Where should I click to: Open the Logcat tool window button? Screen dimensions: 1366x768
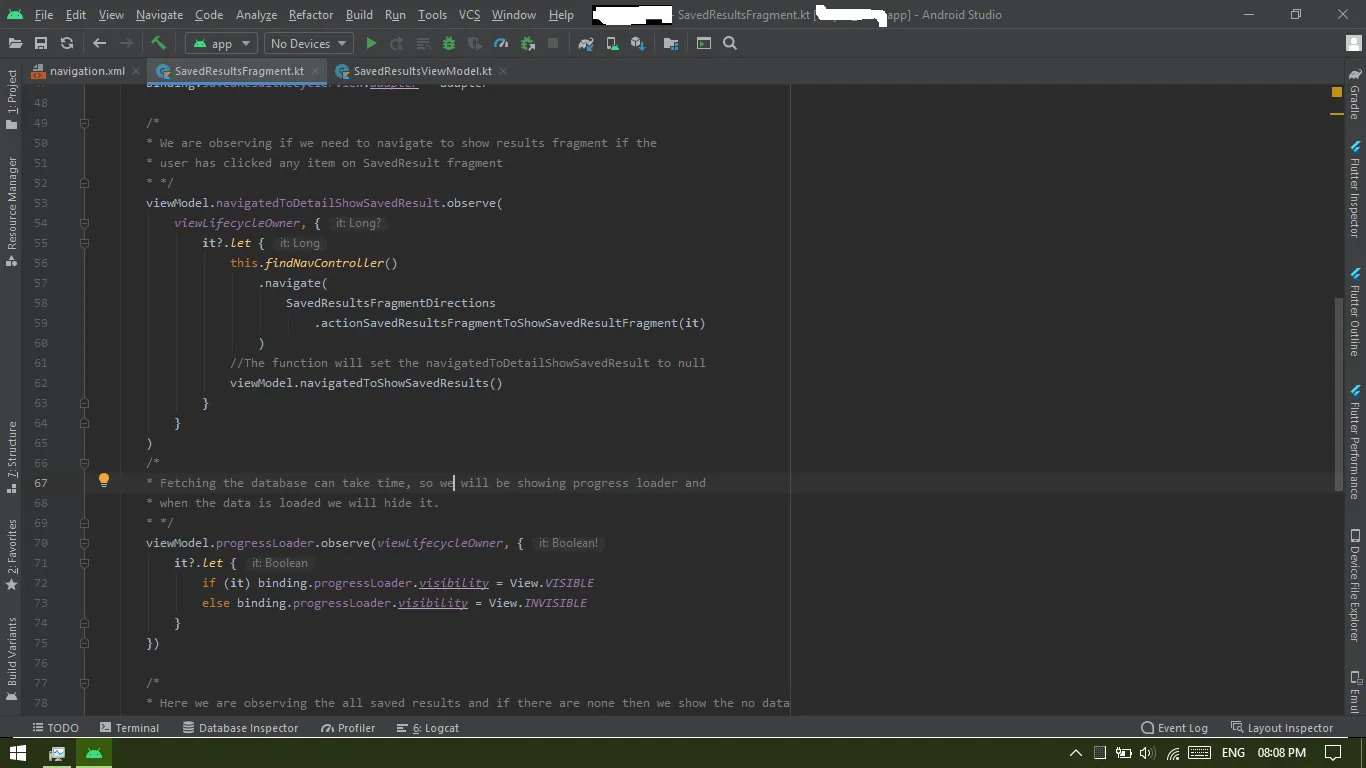pyautogui.click(x=428, y=728)
